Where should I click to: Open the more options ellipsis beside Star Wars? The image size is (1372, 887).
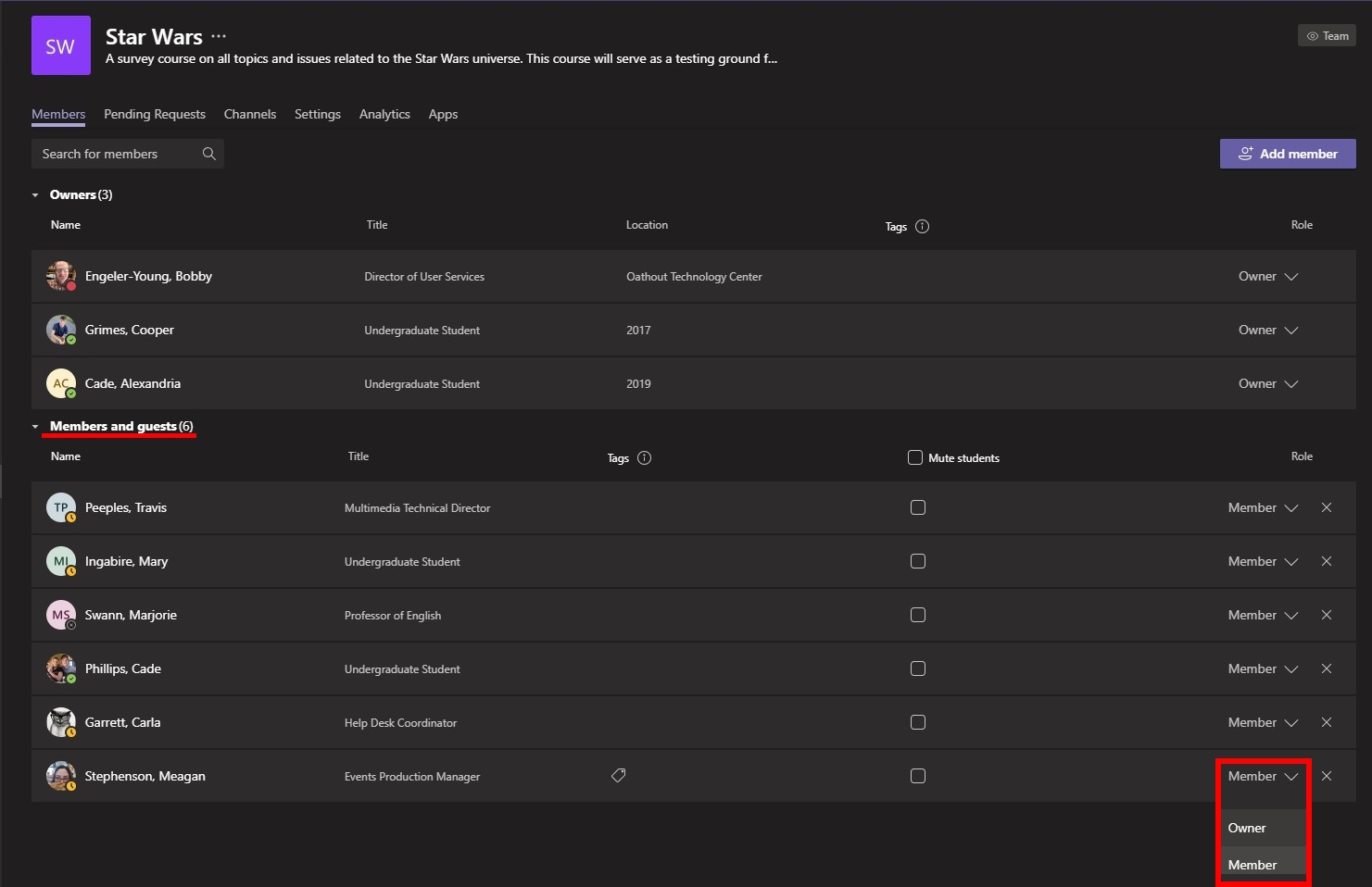pyautogui.click(x=219, y=36)
